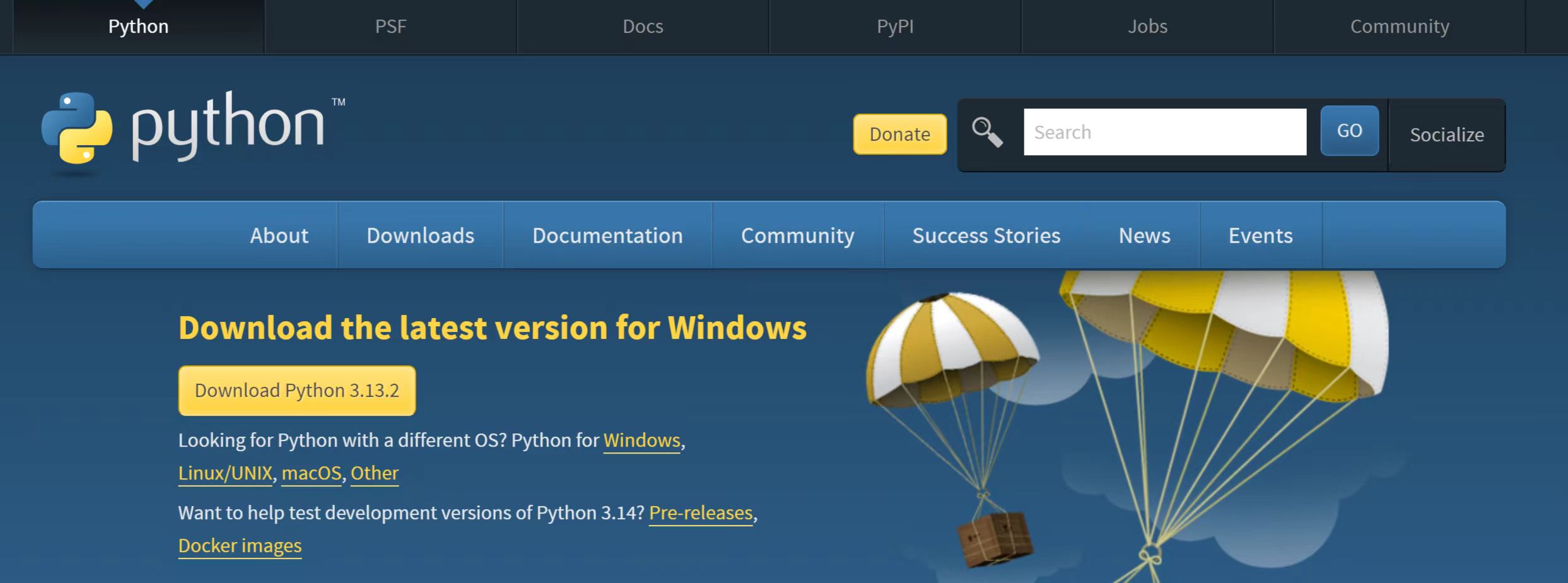
Task: Open the News navigation menu
Action: [x=1145, y=235]
